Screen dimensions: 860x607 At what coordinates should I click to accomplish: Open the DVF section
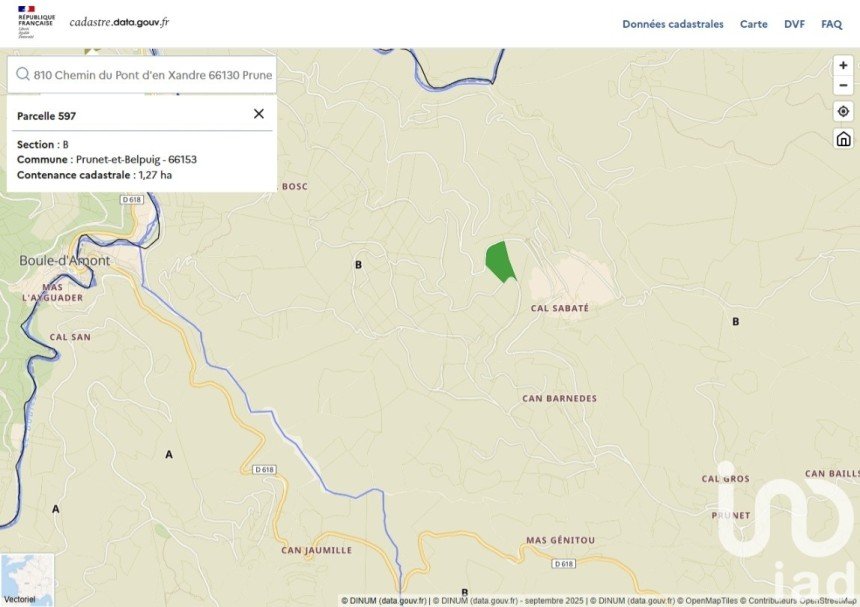794,24
